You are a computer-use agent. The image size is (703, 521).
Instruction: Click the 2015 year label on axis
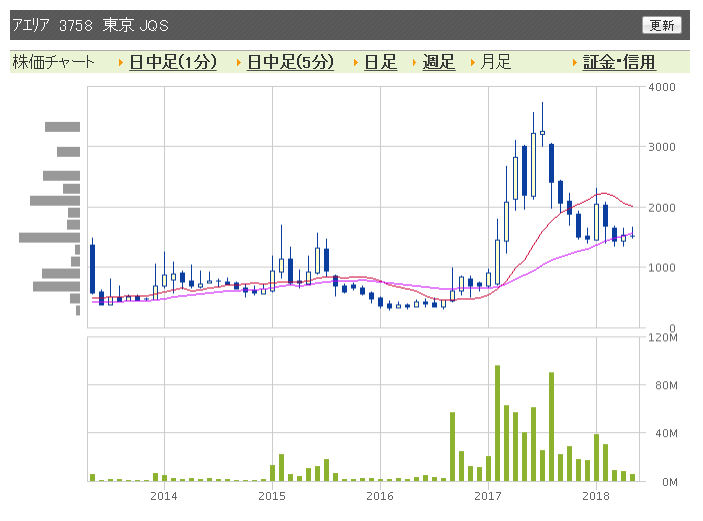(272, 496)
